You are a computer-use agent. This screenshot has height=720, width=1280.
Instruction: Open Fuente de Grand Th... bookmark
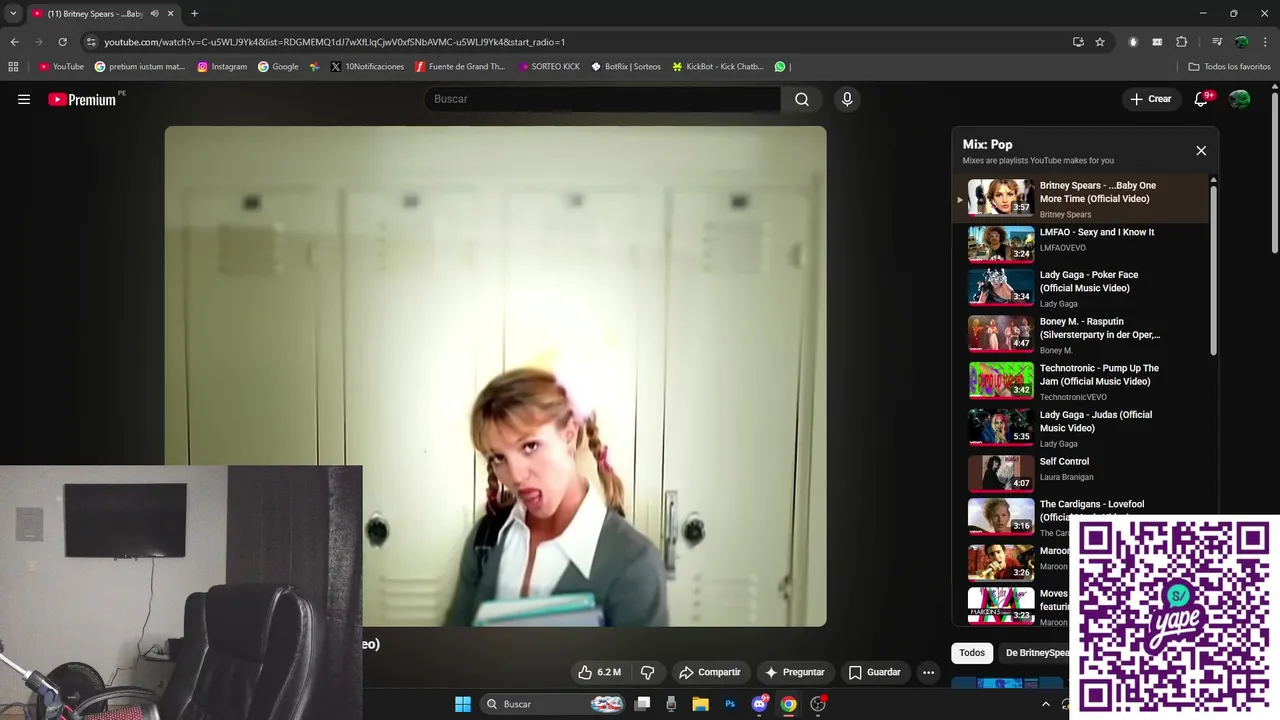[460, 67]
